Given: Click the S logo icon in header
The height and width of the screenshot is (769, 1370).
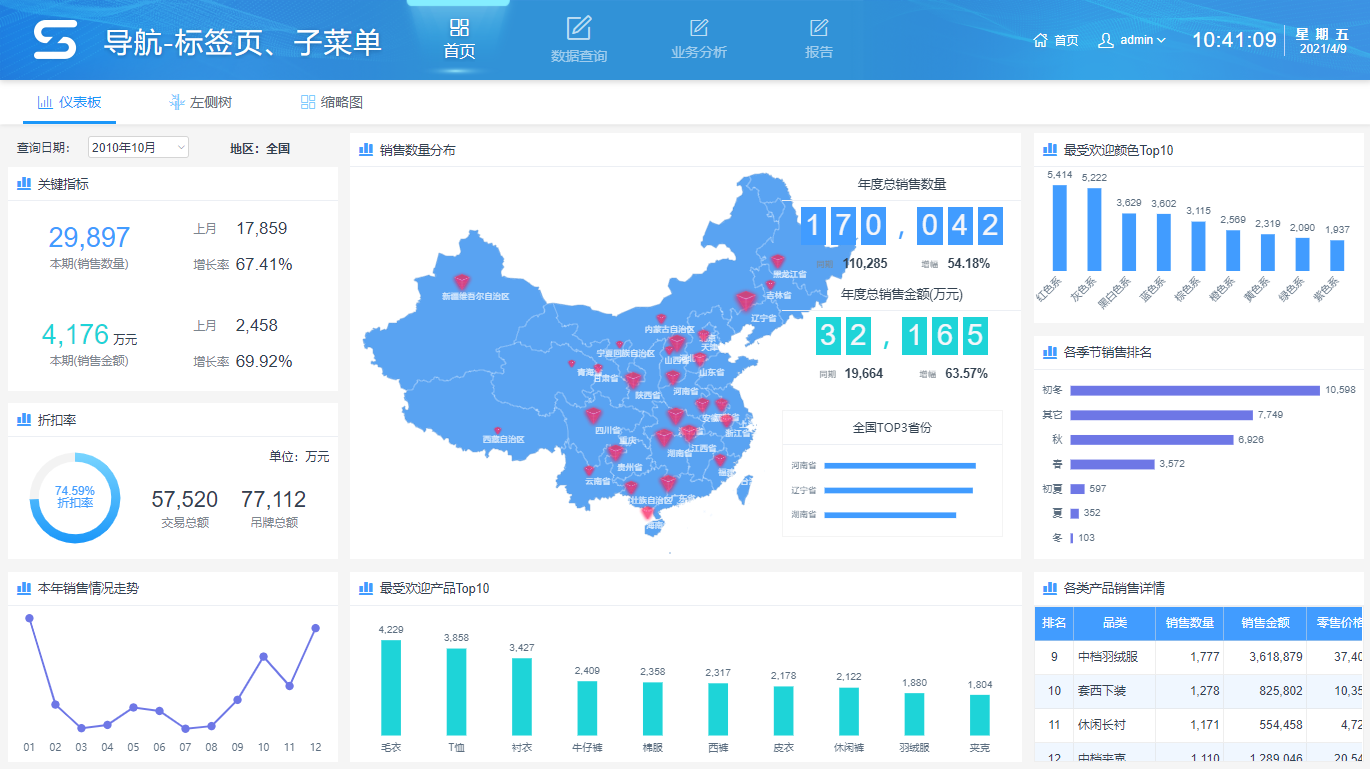Looking at the screenshot, I should tap(55, 40).
